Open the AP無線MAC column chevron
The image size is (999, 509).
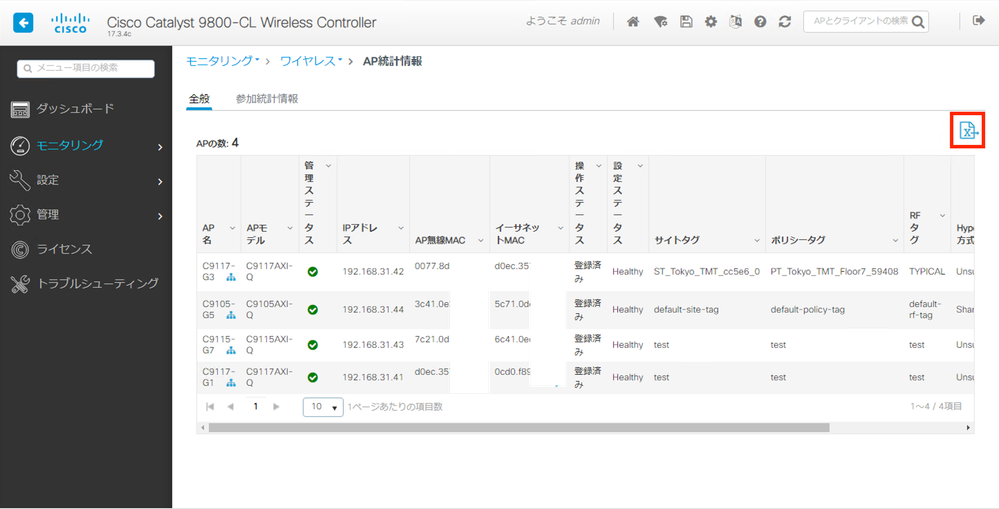tap(480, 240)
